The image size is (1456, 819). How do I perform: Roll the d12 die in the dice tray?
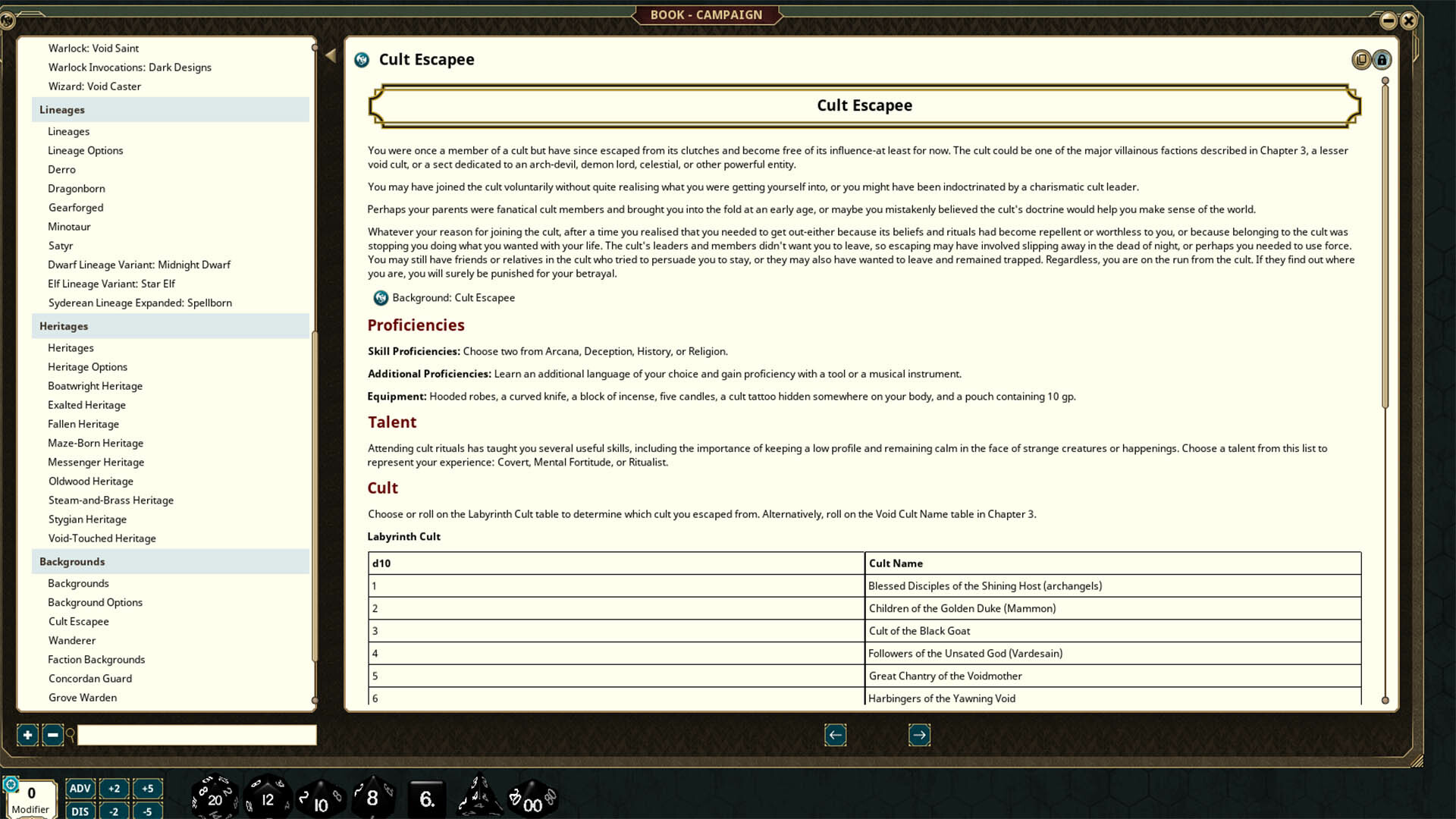pyautogui.click(x=267, y=796)
